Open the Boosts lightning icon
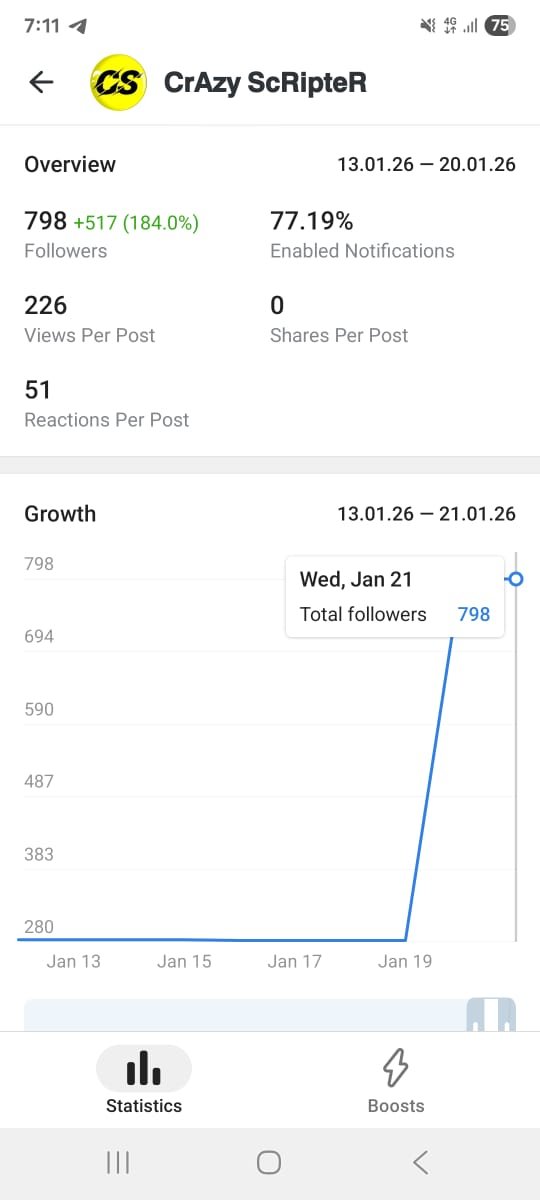Image resolution: width=540 pixels, height=1200 pixels. click(x=396, y=1068)
